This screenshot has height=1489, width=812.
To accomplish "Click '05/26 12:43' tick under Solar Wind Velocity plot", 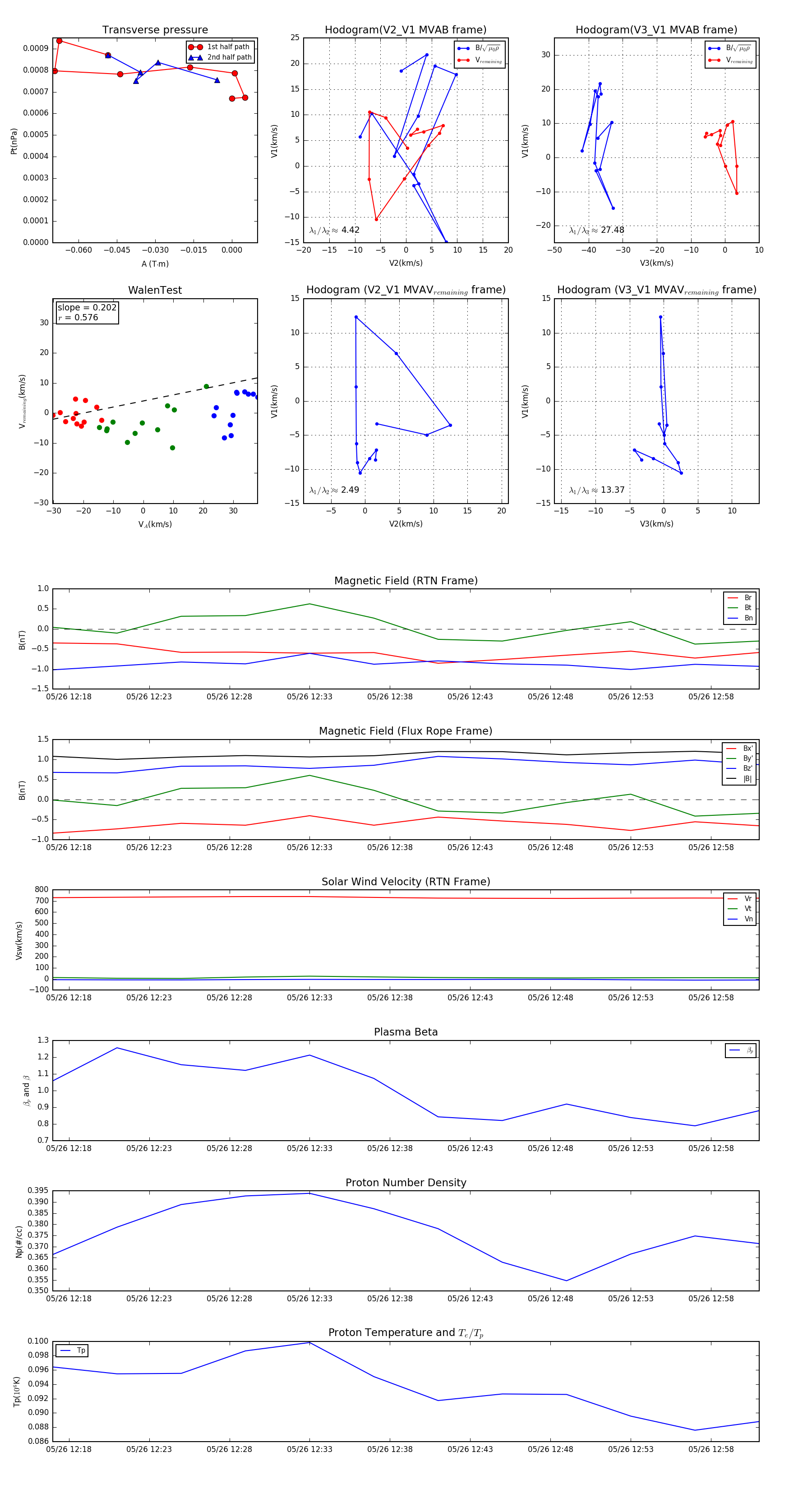I will click(x=471, y=998).
